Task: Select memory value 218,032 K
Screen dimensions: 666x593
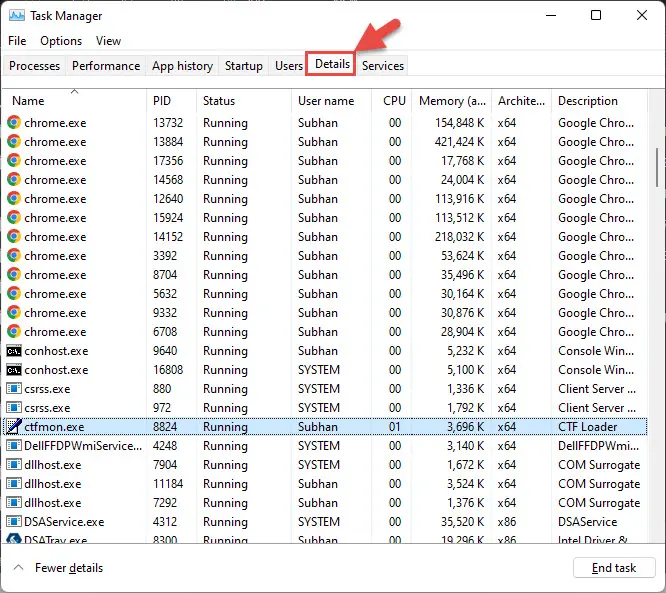Action: coord(459,237)
